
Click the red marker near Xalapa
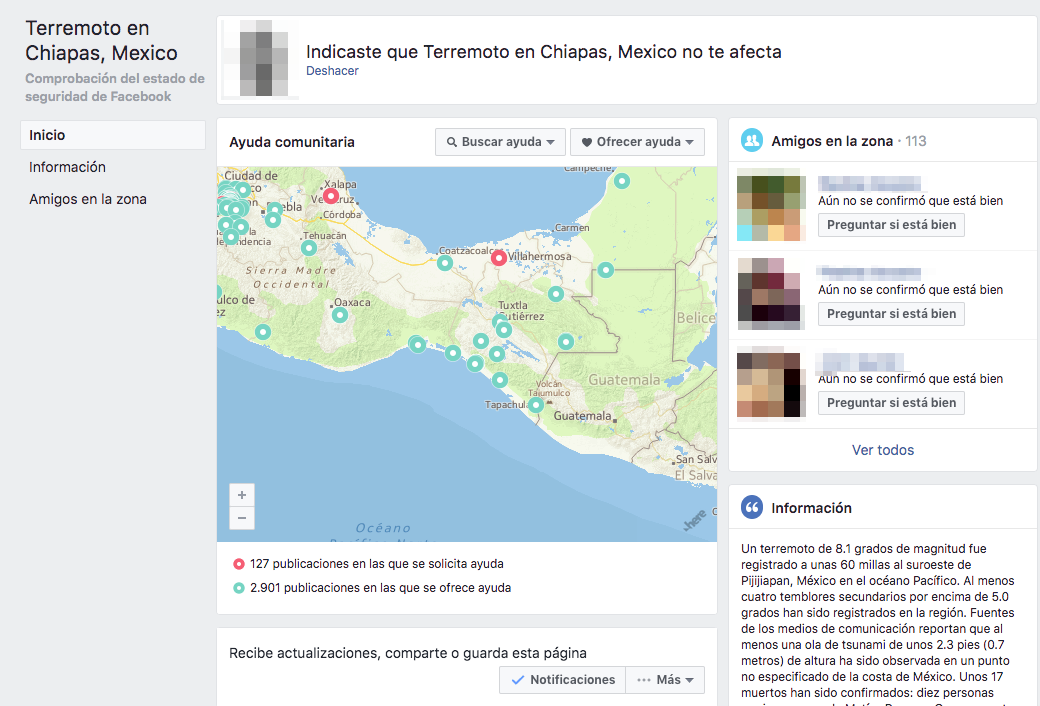point(331,196)
